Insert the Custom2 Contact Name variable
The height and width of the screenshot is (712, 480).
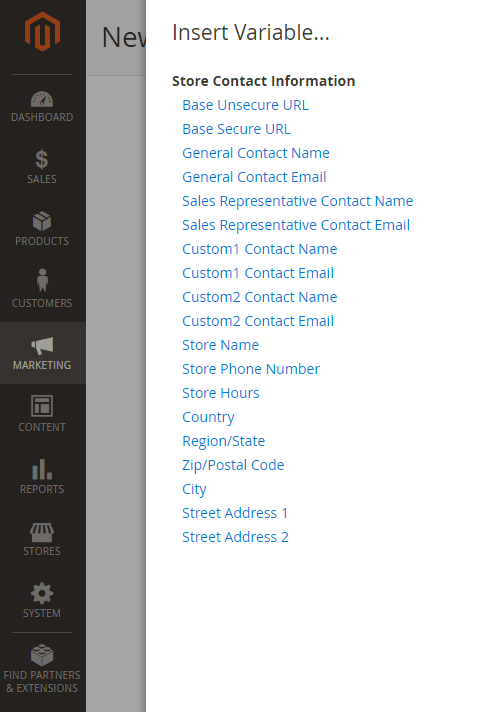[259, 297]
